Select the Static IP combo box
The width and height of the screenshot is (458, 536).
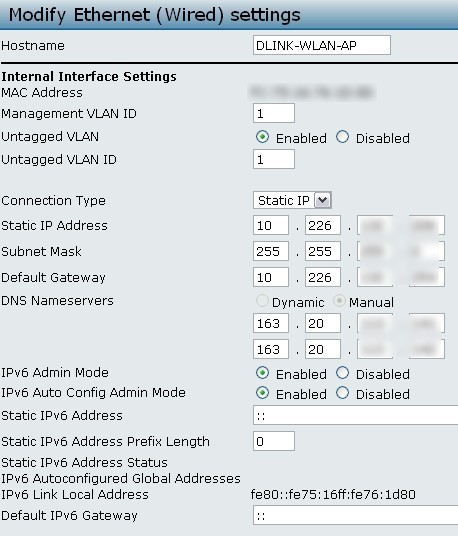[292, 200]
